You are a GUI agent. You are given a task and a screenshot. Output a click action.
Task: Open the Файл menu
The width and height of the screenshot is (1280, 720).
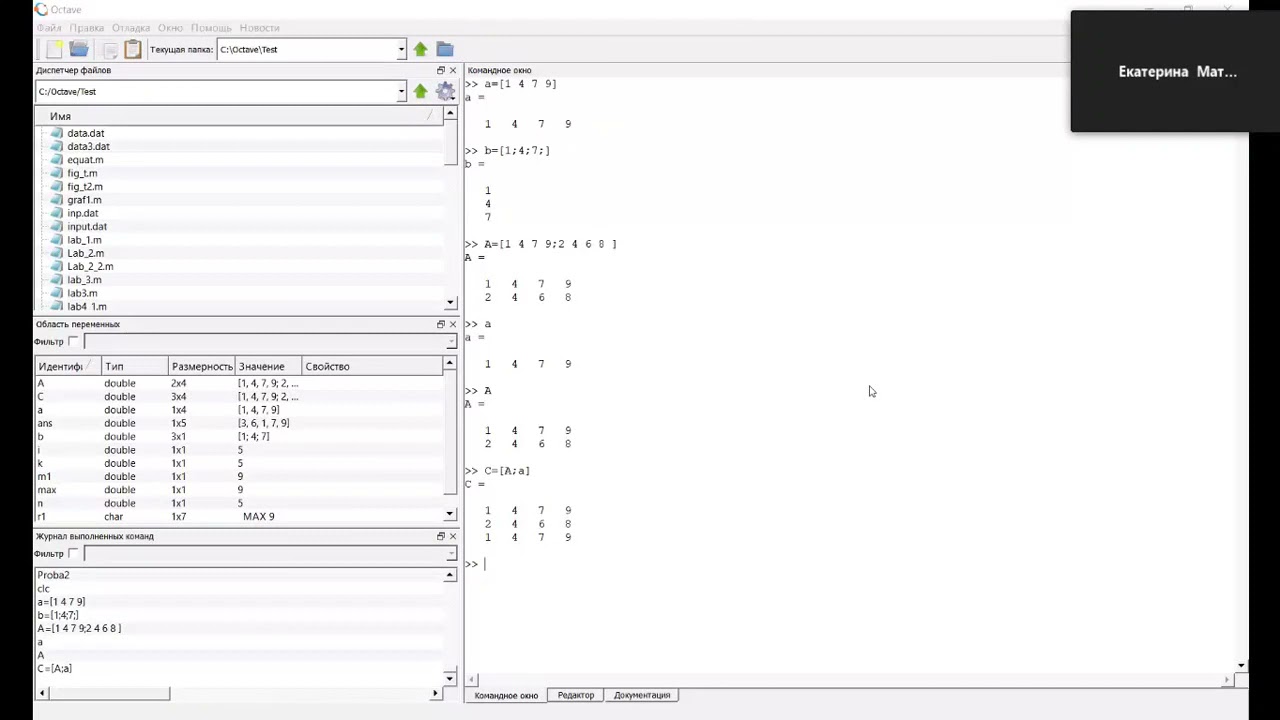point(49,28)
